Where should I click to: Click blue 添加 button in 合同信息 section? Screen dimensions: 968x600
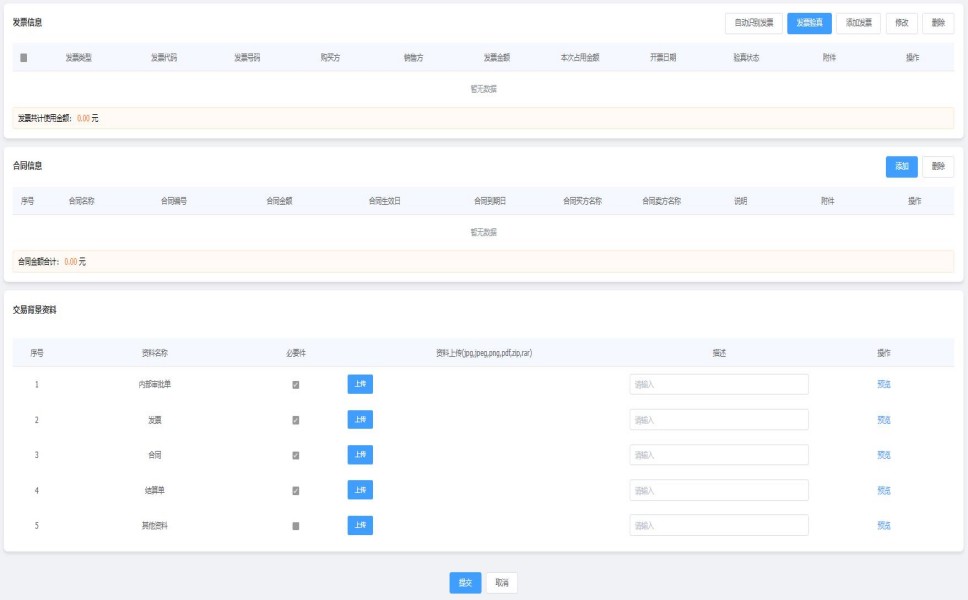click(901, 167)
